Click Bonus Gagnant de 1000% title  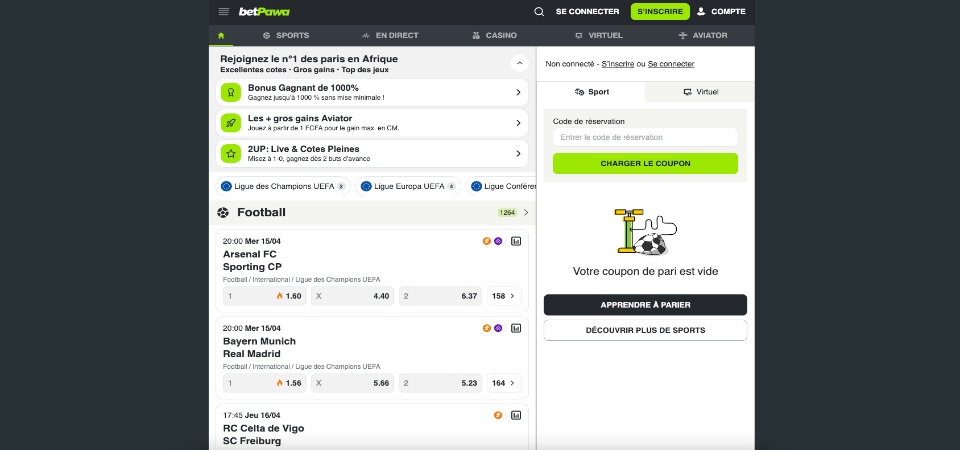[303, 88]
